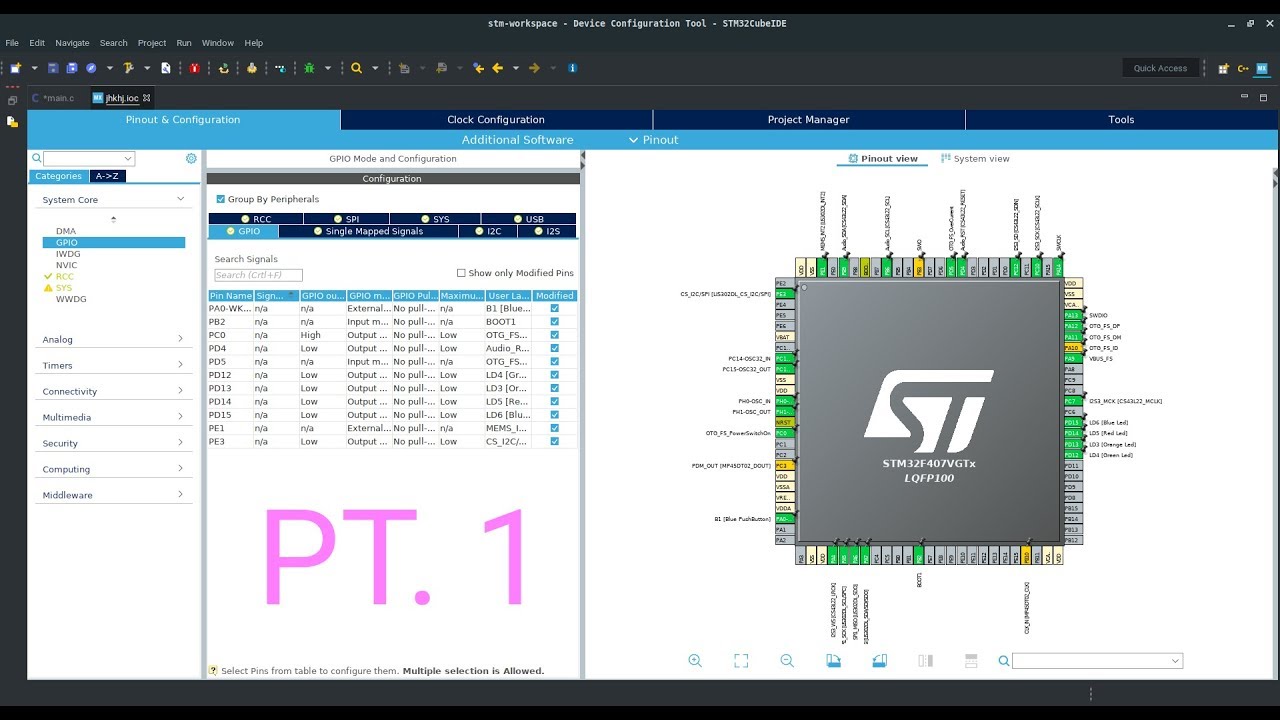Zoom out on the pinout view
Screen dimensions: 1280x720
tap(787, 661)
